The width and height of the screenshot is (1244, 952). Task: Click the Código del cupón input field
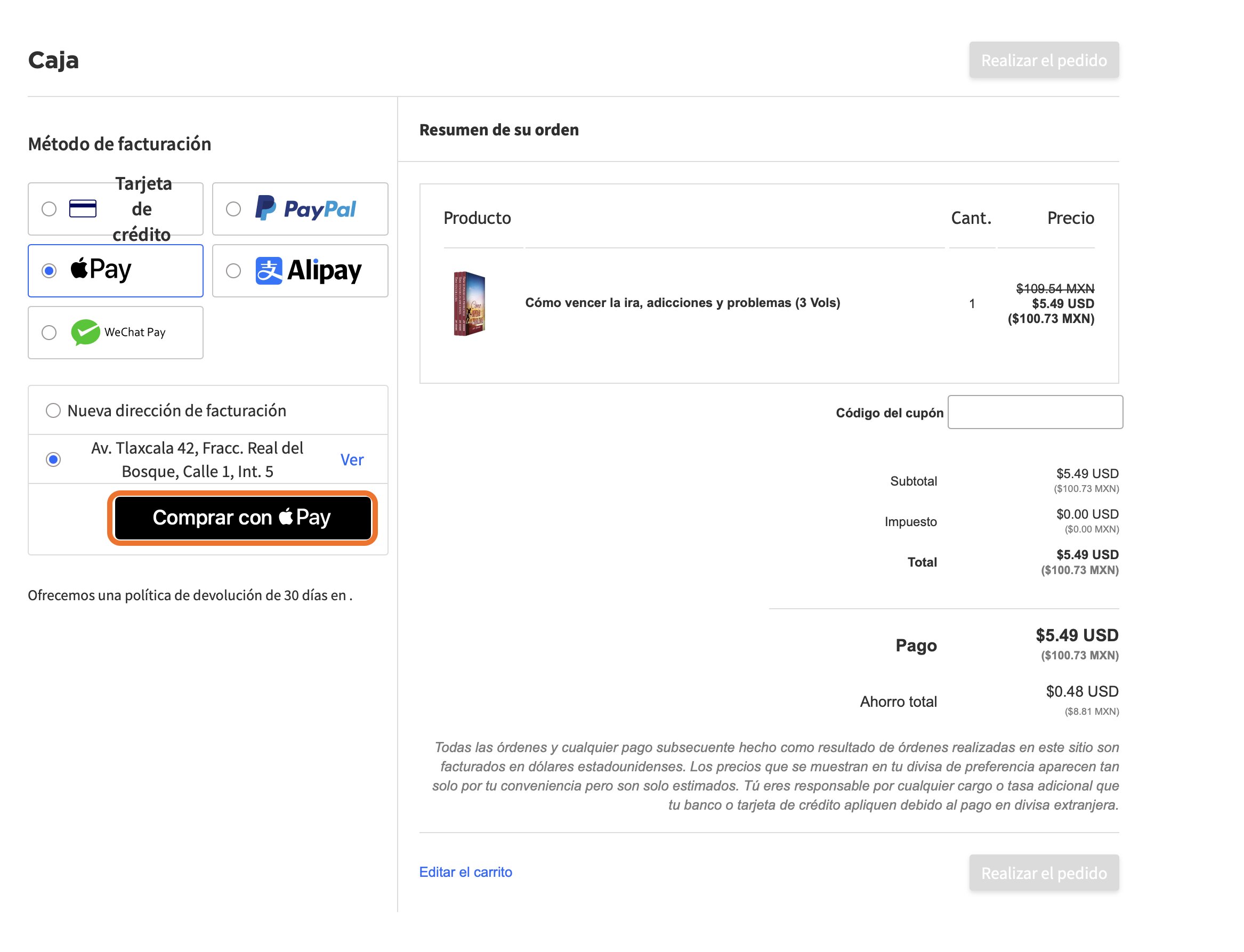tap(1036, 413)
